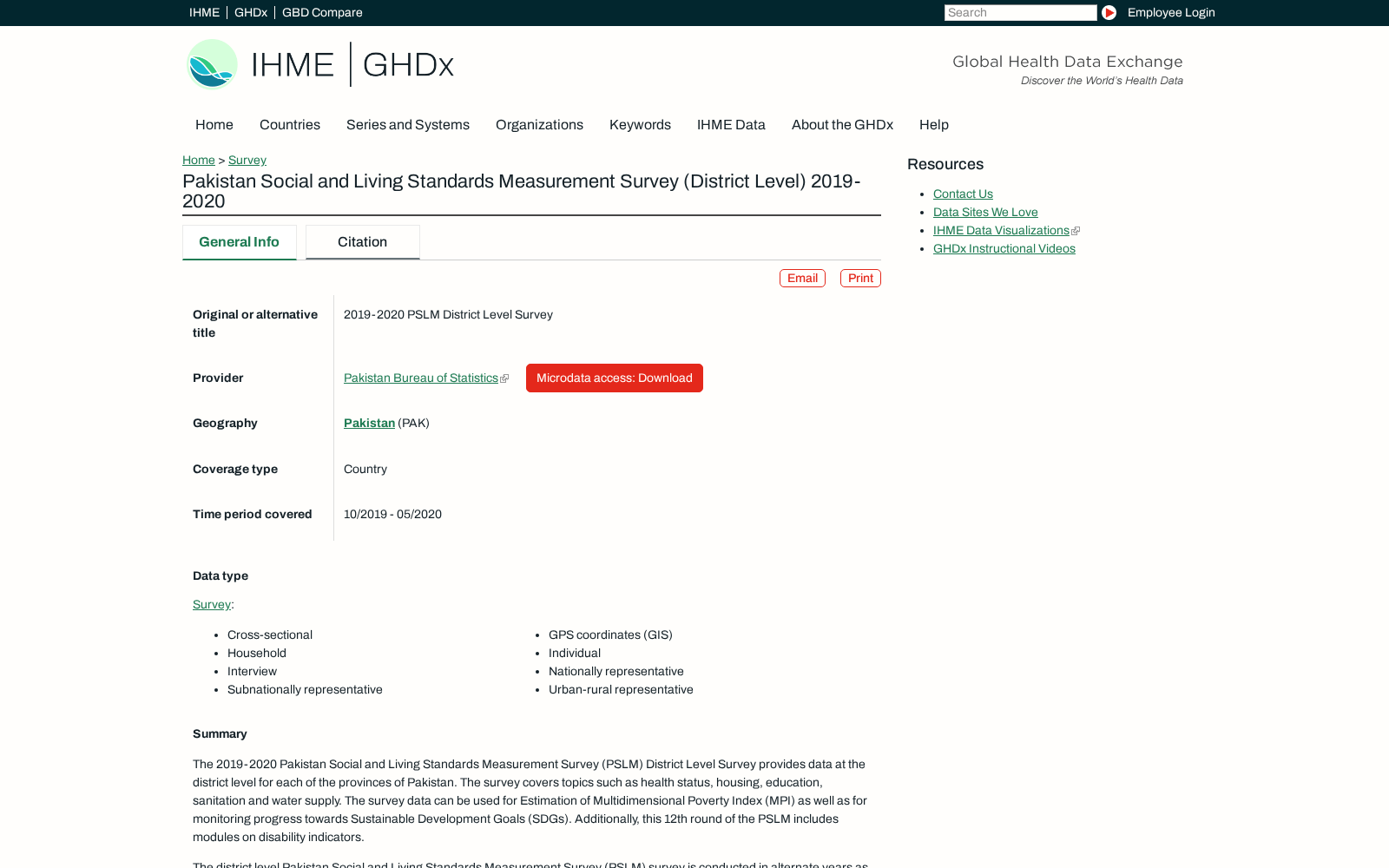
Task: Click the Print button
Action: tap(860, 278)
